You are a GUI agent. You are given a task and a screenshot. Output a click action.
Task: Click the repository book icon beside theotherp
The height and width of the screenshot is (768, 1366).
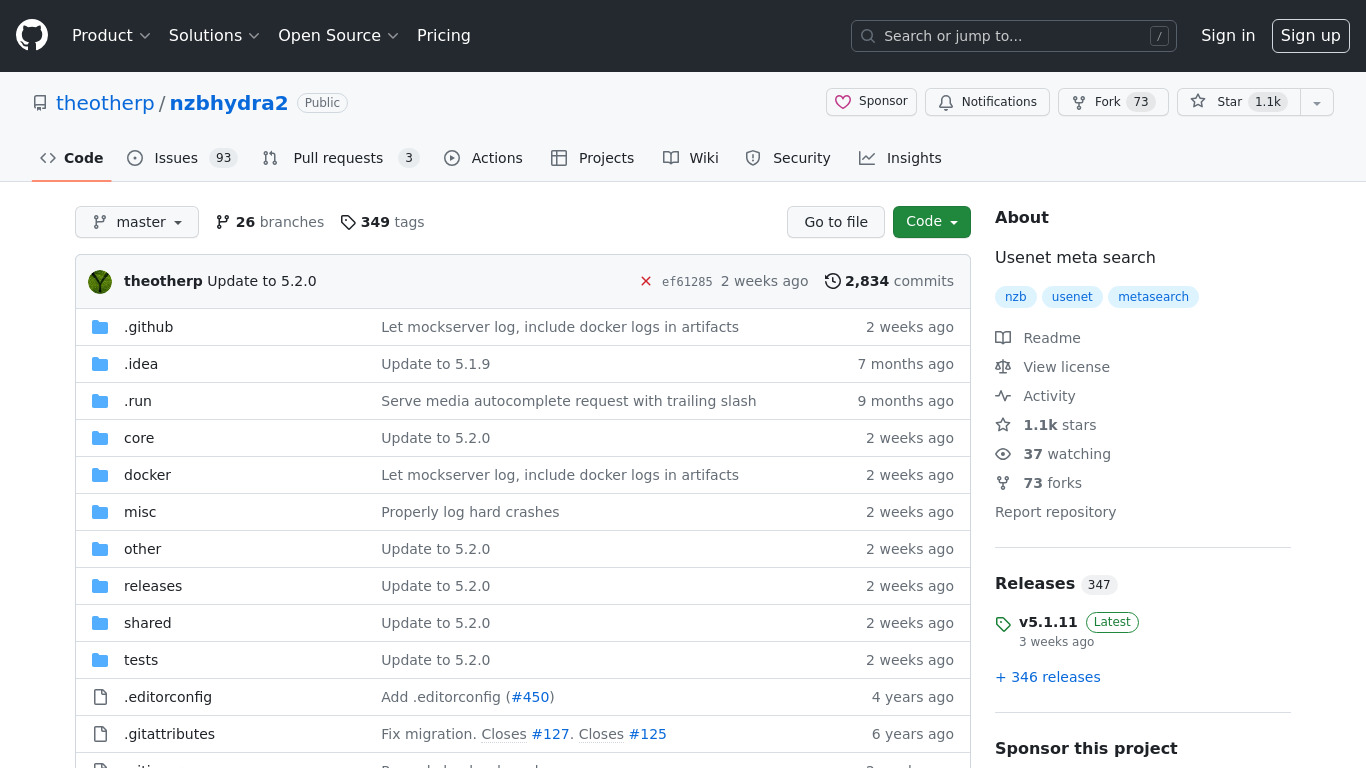40,103
